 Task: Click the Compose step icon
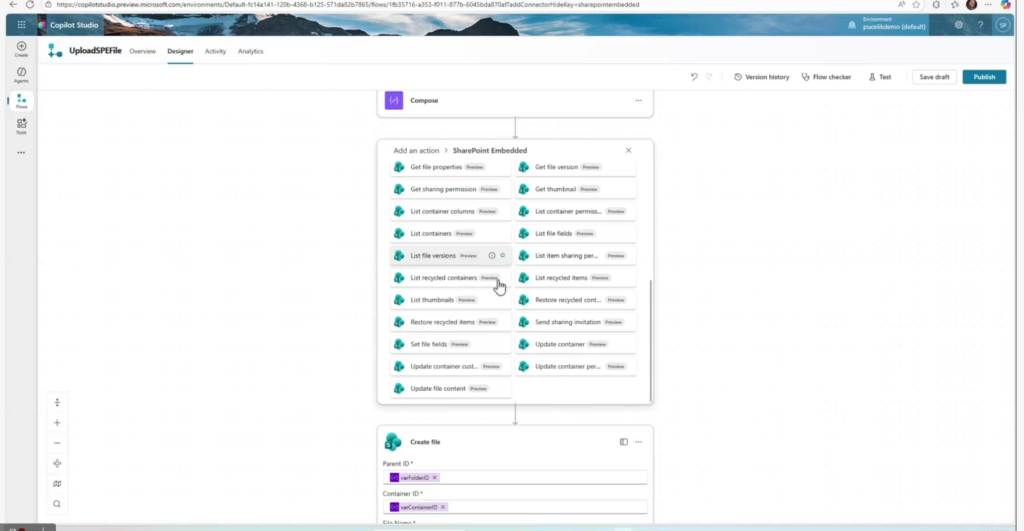[394, 101]
